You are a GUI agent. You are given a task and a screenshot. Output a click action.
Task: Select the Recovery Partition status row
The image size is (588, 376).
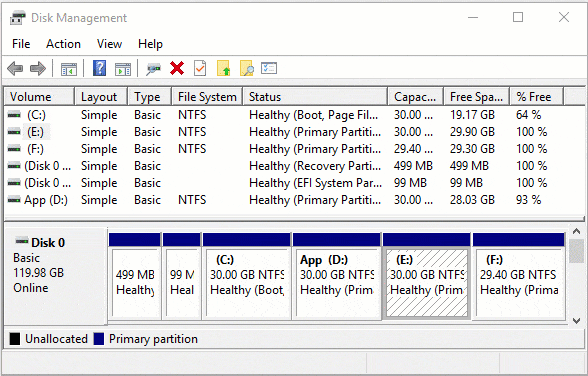click(315, 166)
